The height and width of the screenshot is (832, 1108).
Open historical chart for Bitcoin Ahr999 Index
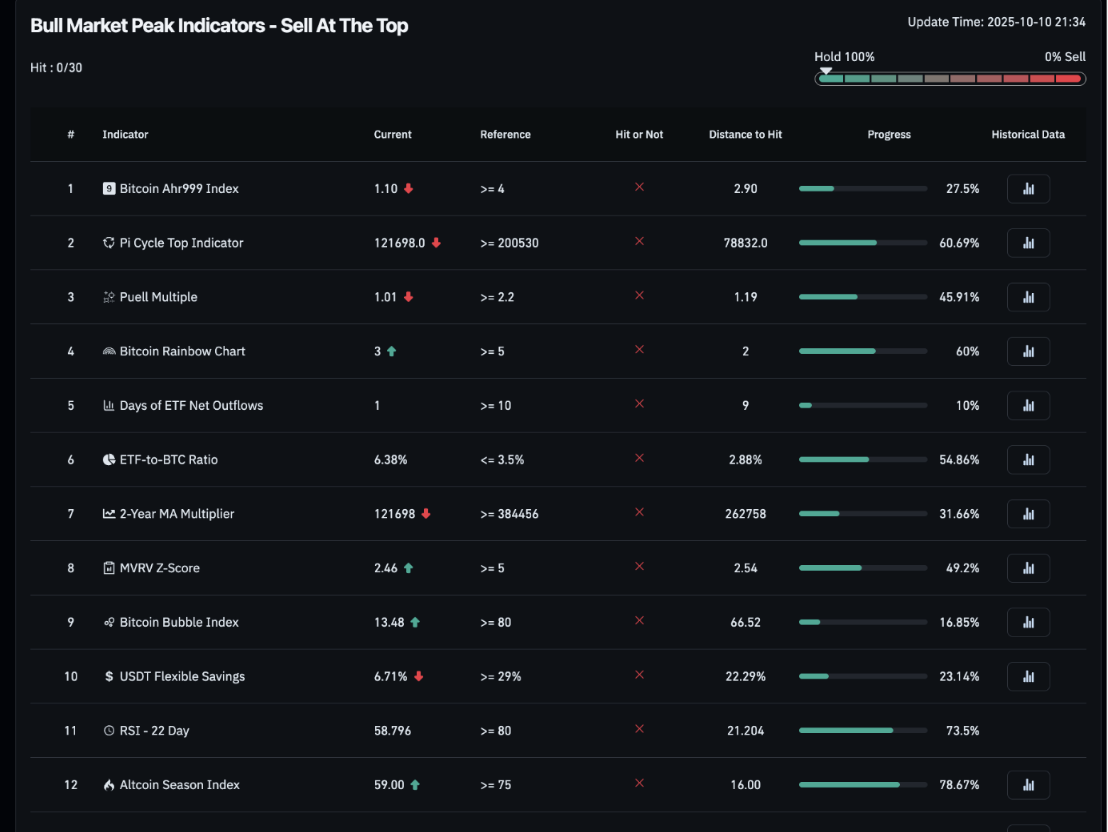(1028, 189)
